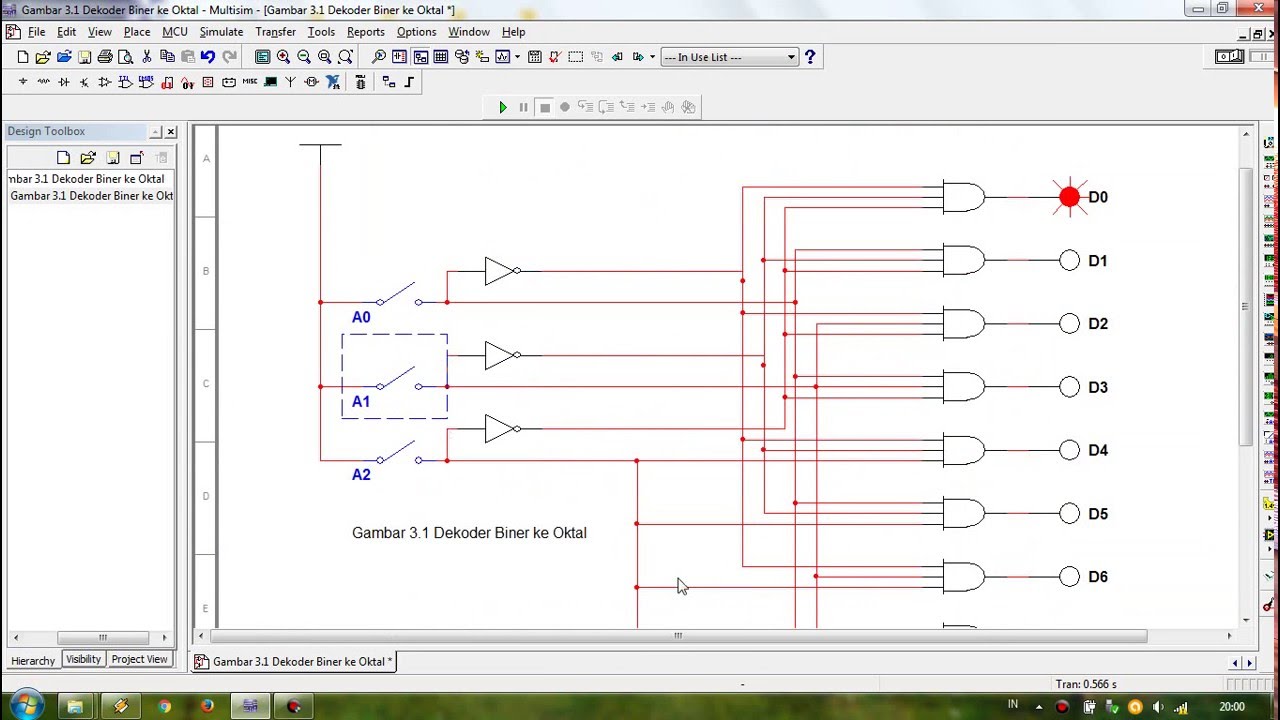
Task: Expand the Grapher dropdown arrow
Action: coord(517,57)
